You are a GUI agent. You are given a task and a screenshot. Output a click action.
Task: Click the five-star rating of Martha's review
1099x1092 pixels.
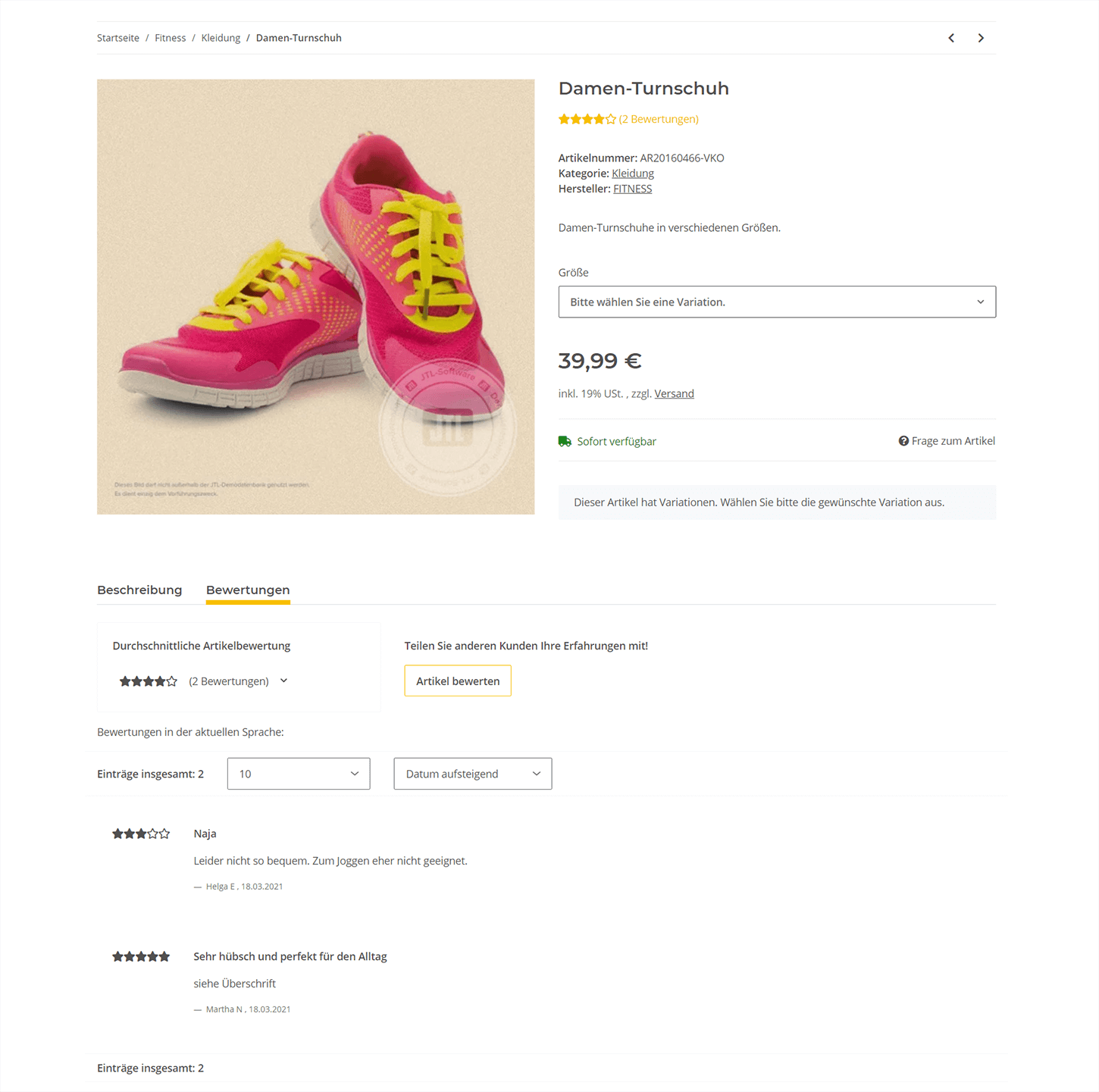tap(141, 956)
